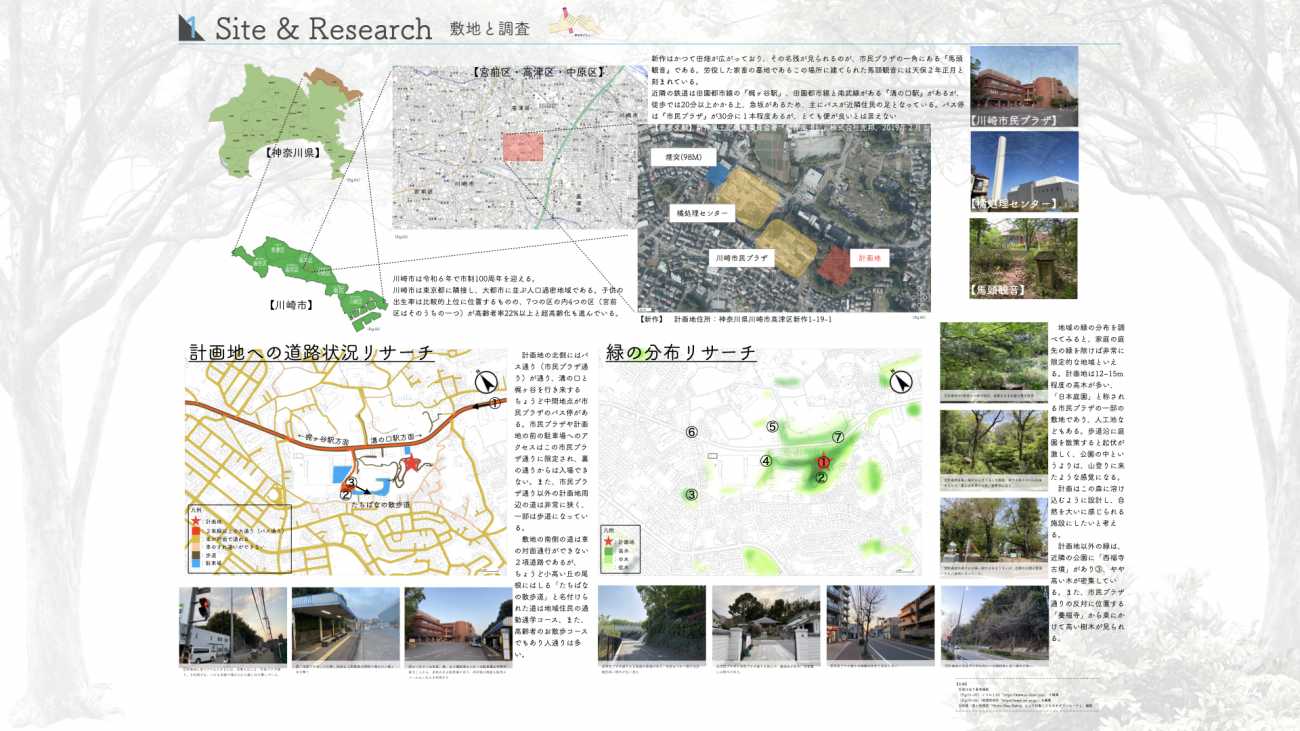Click the red highlighted area on the district map
The image size is (1300, 731).
[522, 147]
